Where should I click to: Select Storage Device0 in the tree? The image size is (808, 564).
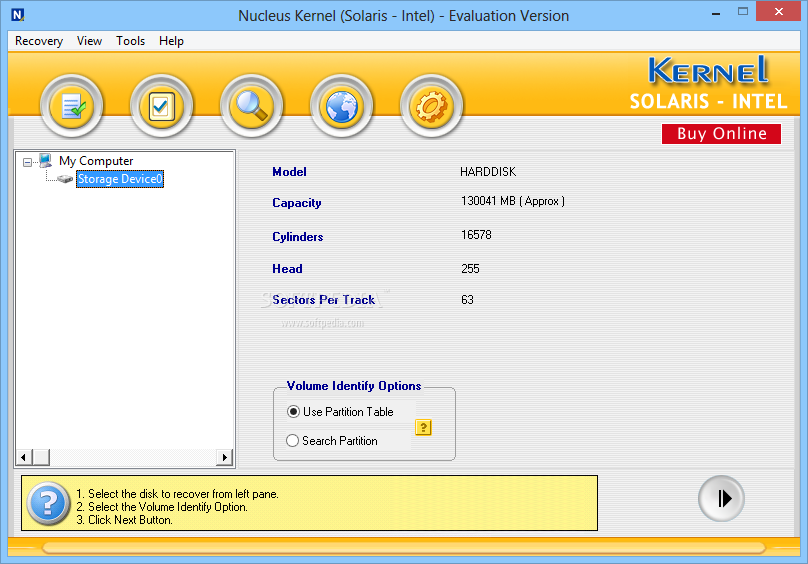120,179
